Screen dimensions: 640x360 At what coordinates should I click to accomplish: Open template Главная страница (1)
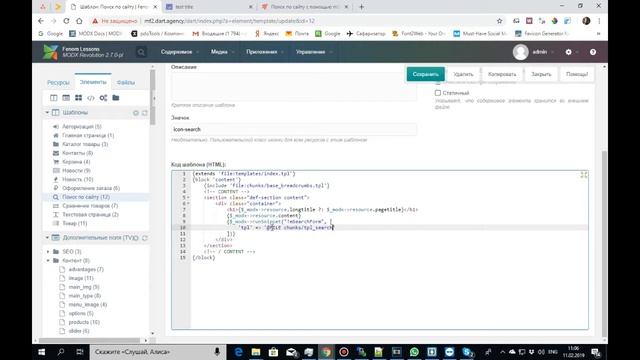88,136
